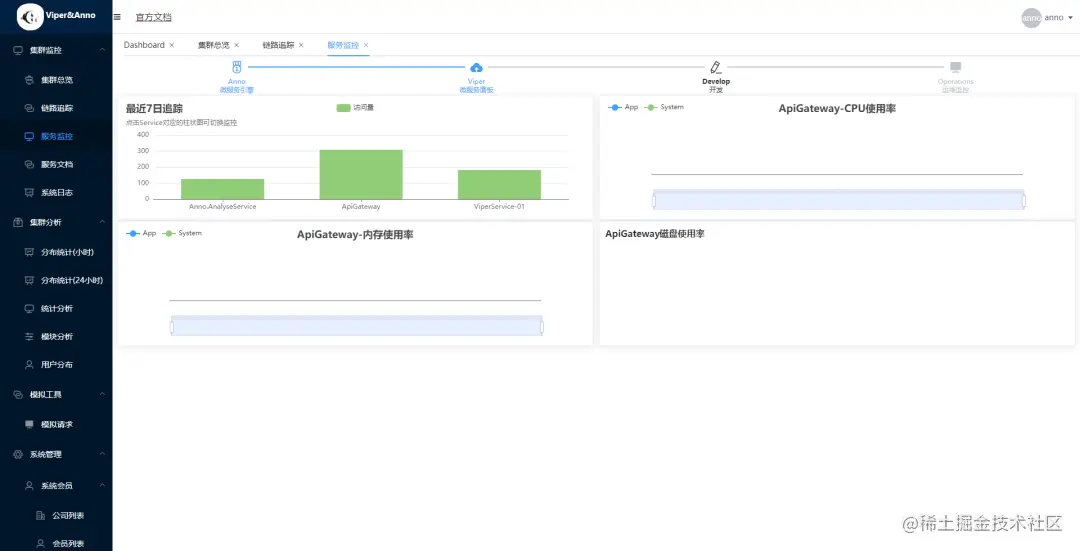Screen dimensions: 1080x551
Task: Click the ViperService-01 bar
Action: pos(499,185)
